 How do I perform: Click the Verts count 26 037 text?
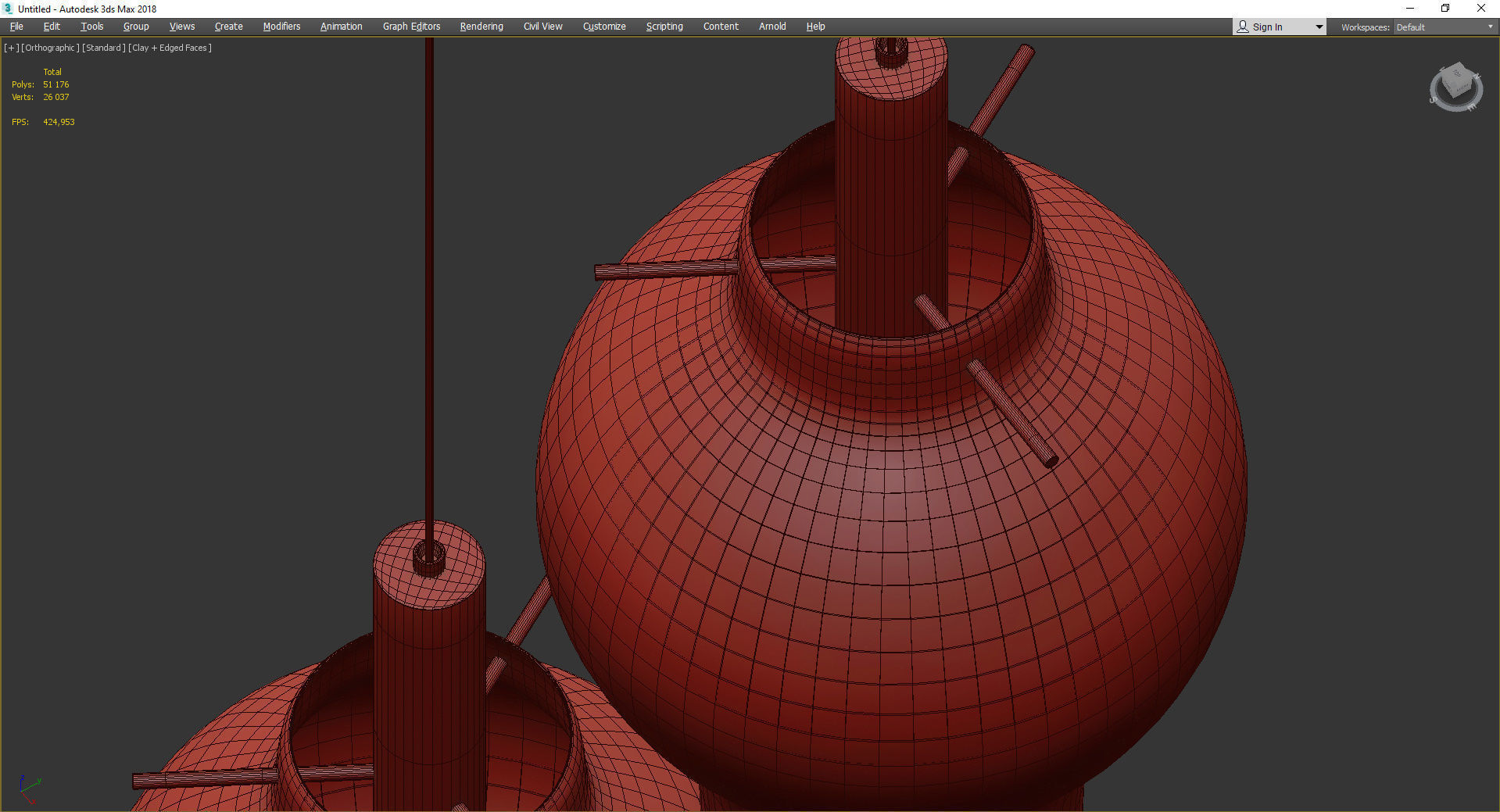click(x=55, y=97)
